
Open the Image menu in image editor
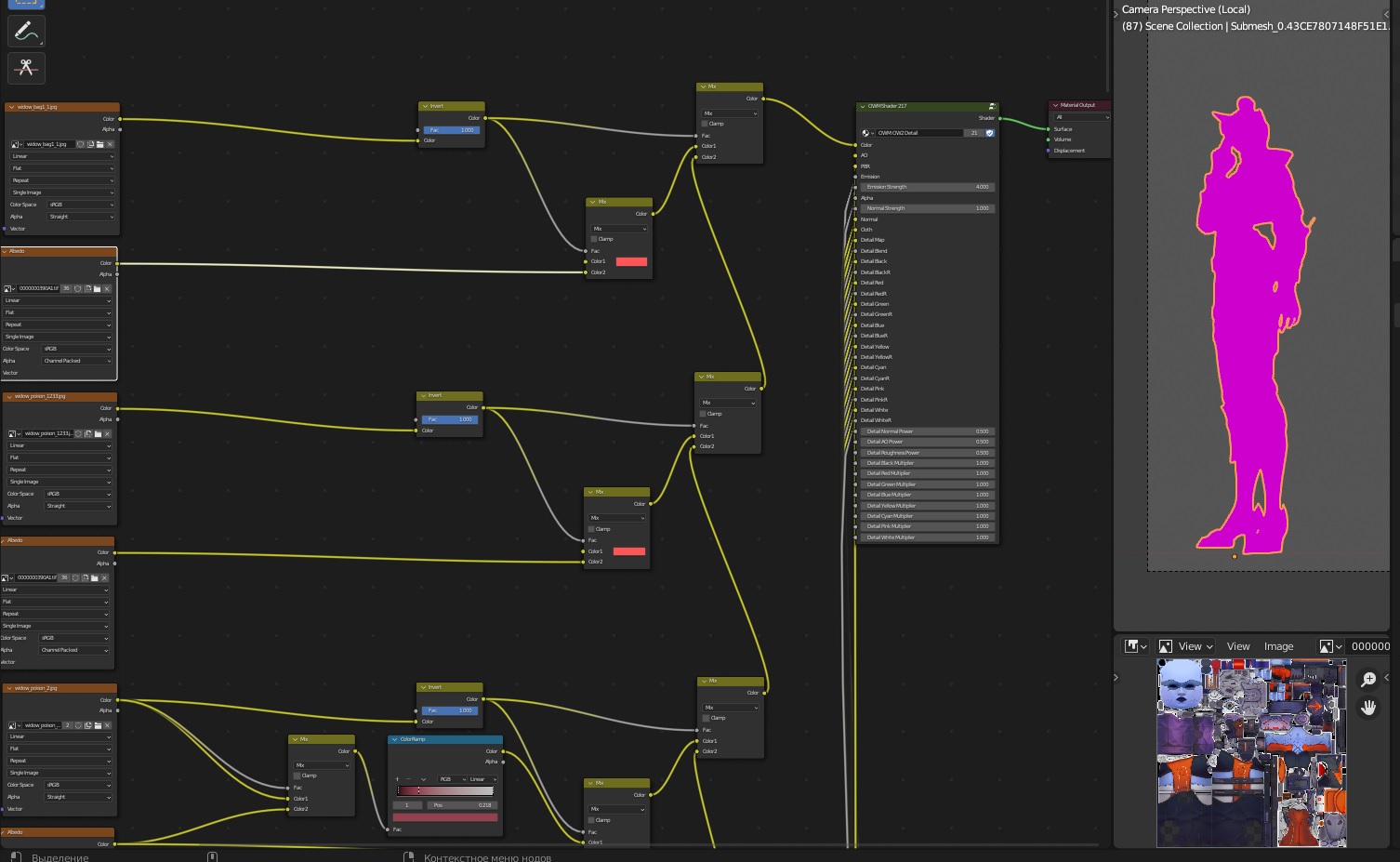[x=1278, y=646]
